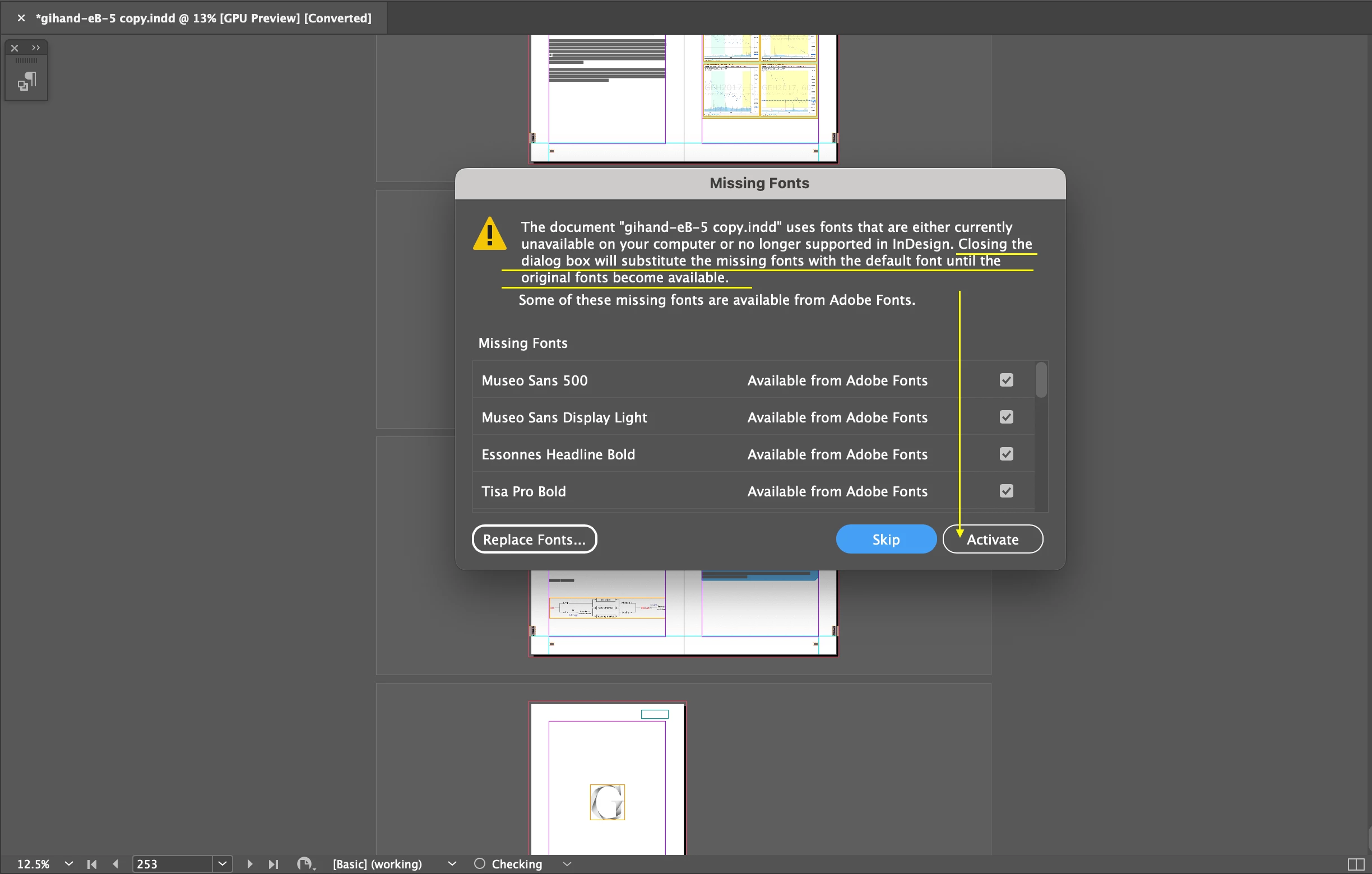Click the preflight status circle indicator
The width and height of the screenshot is (1372, 874).
(x=480, y=864)
